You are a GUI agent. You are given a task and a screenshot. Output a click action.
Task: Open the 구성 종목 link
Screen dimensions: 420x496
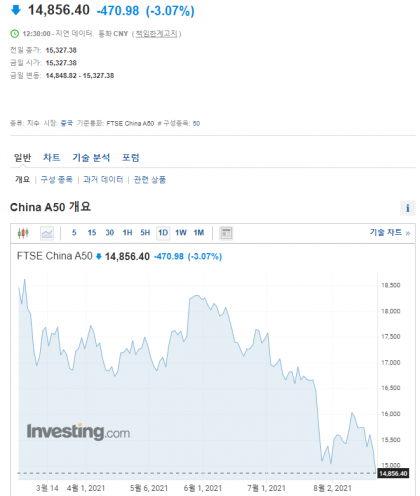(56, 180)
